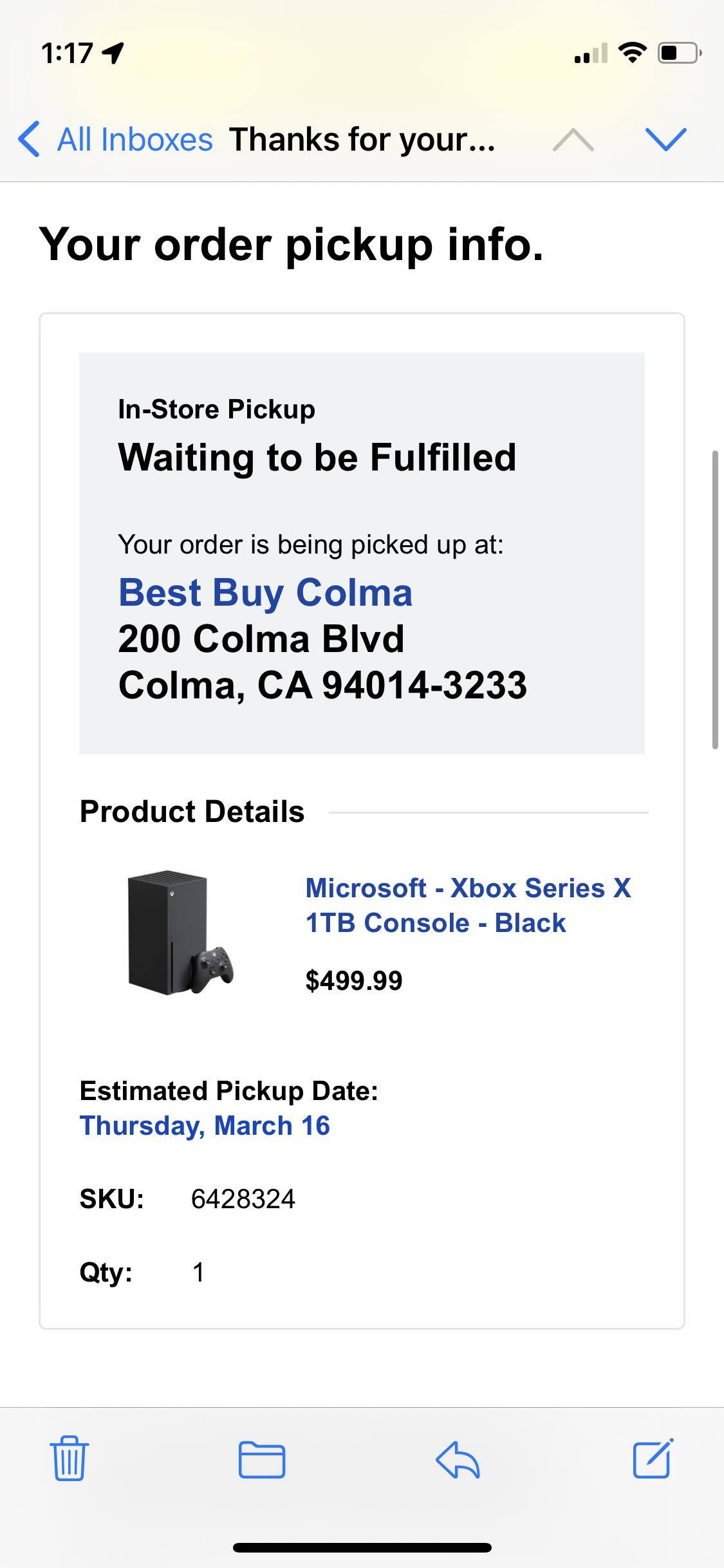Go to the previous message with up chevron
The image size is (724, 1568).
pyautogui.click(x=573, y=139)
